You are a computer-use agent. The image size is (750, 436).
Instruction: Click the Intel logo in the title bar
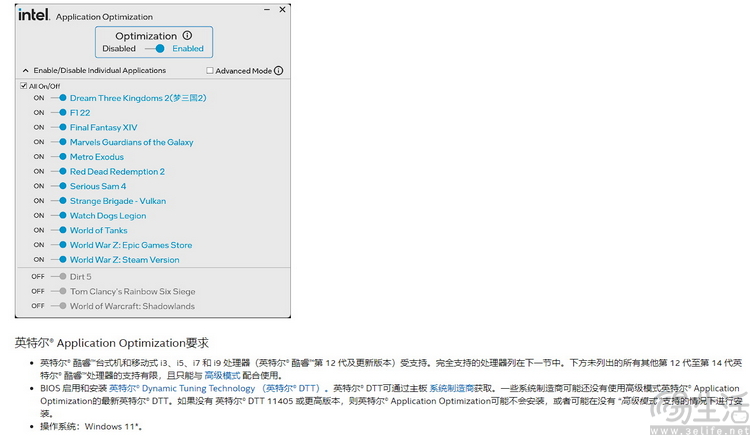(33, 15)
